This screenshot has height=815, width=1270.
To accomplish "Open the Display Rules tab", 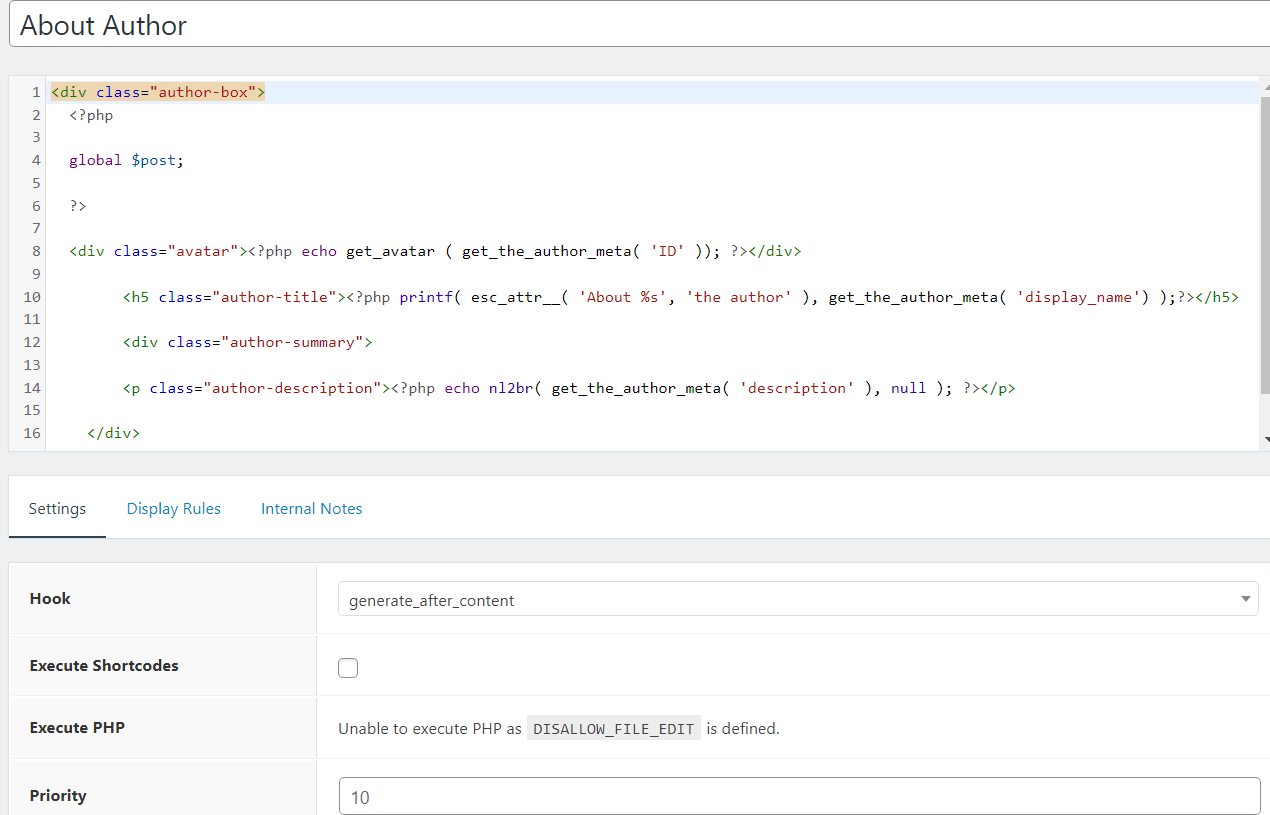I will tap(173, 508).
